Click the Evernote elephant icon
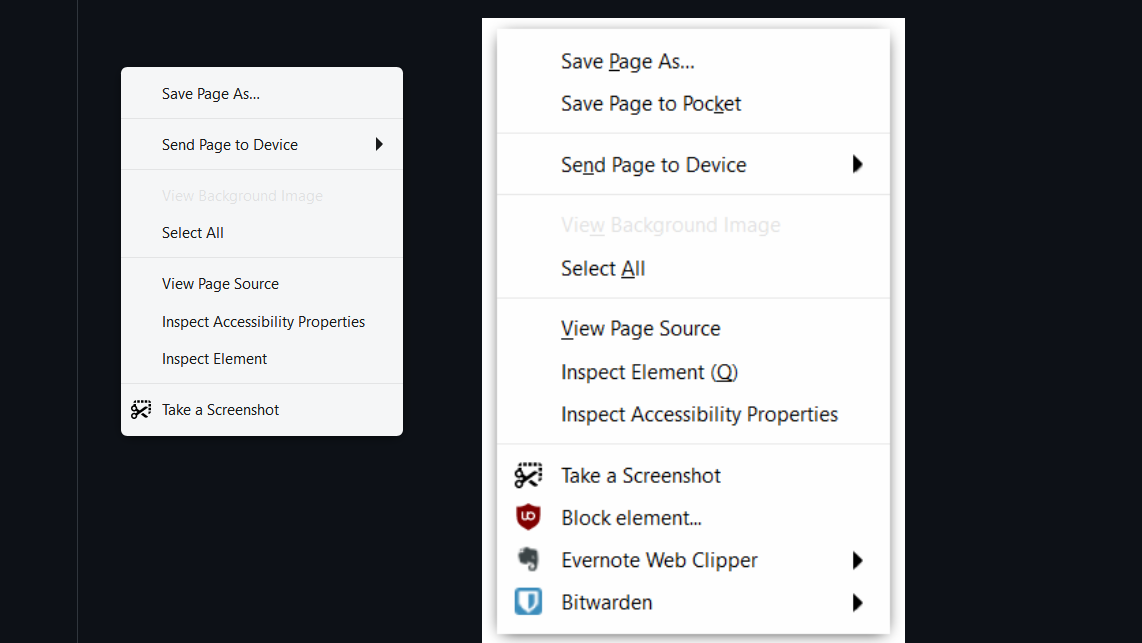This screenshot has height=643, width=1142. pos(528,559)
